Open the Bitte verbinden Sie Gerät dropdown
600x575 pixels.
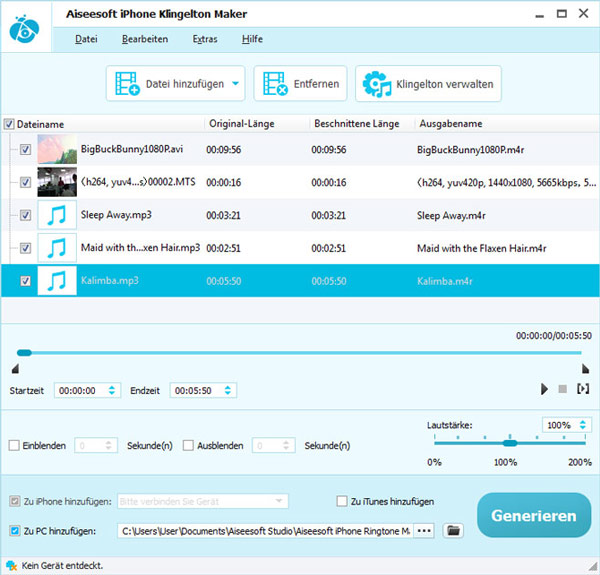[203, 501]
